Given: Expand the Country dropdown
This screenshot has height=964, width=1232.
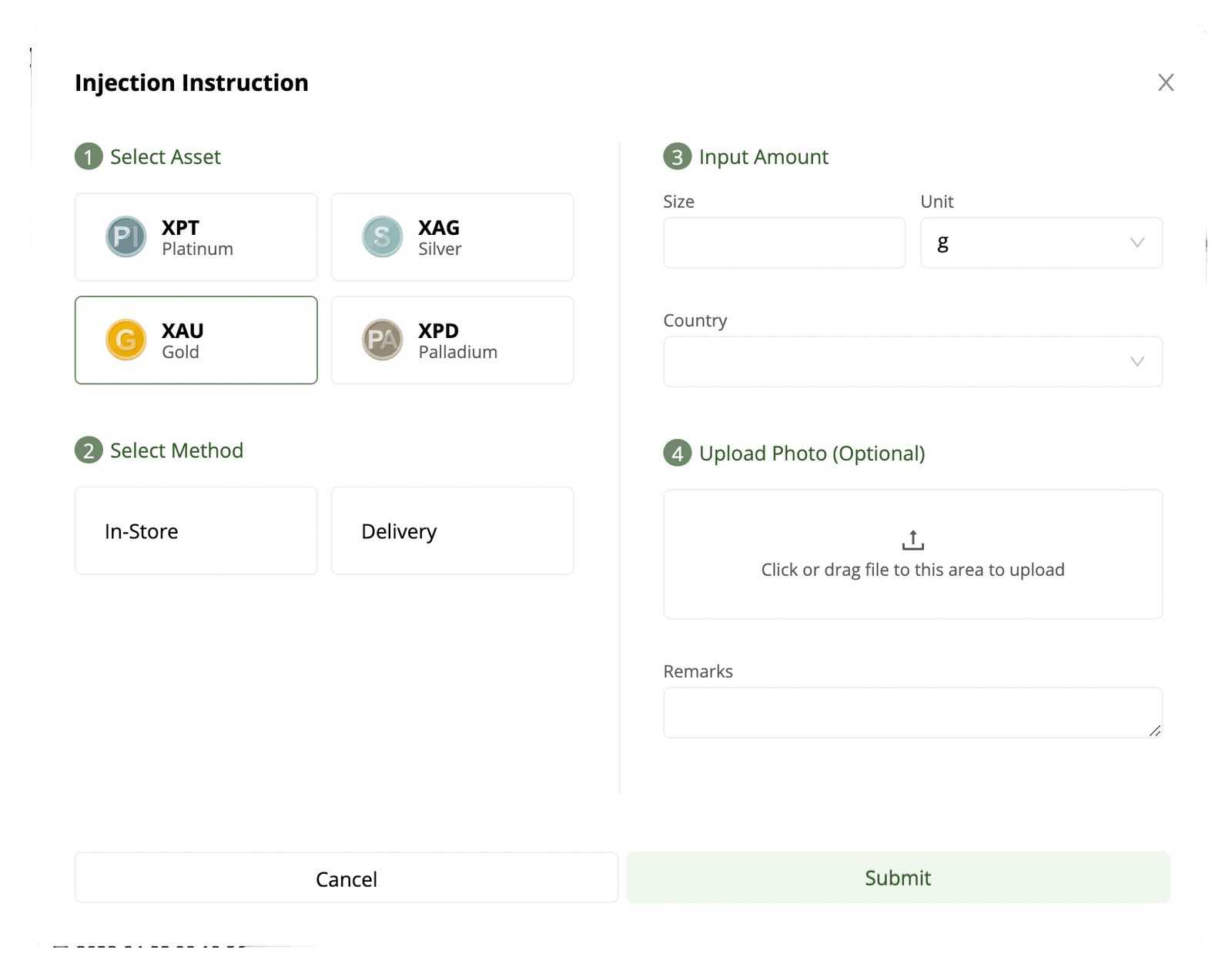Looking at the screenshot, I should pos(912,361).
